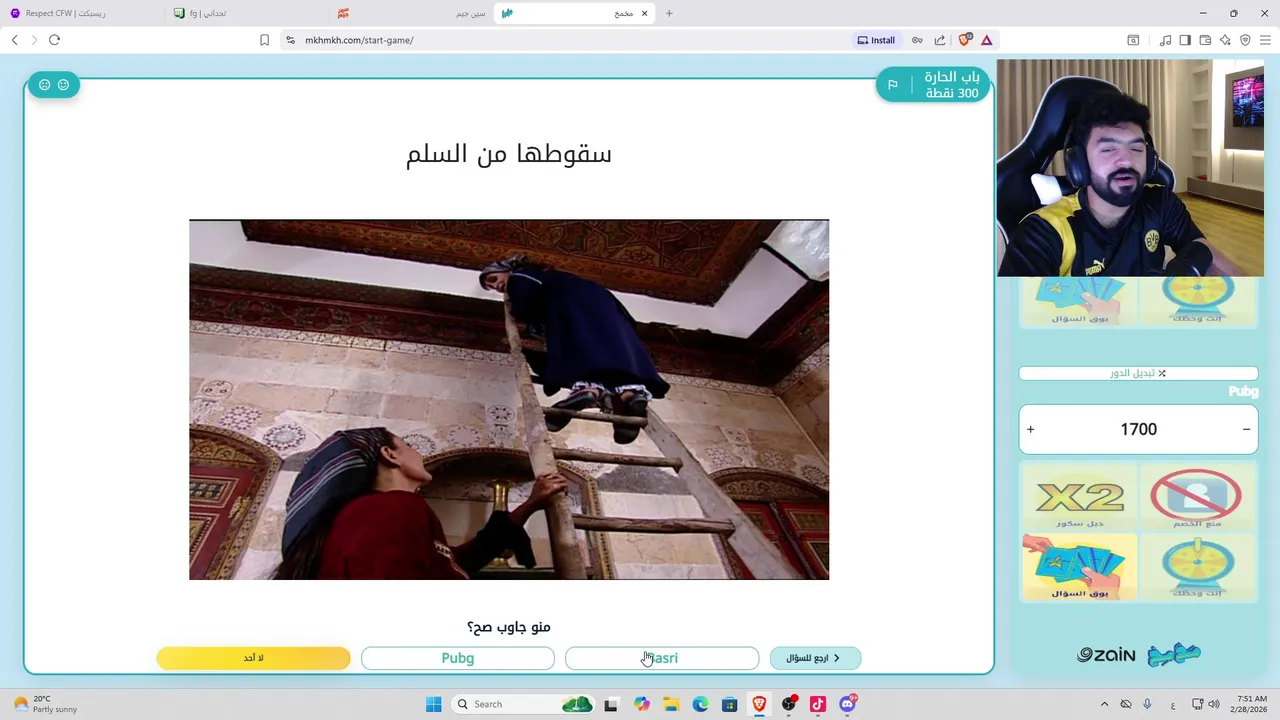Click the flag report icon

(x=893, y=85)
